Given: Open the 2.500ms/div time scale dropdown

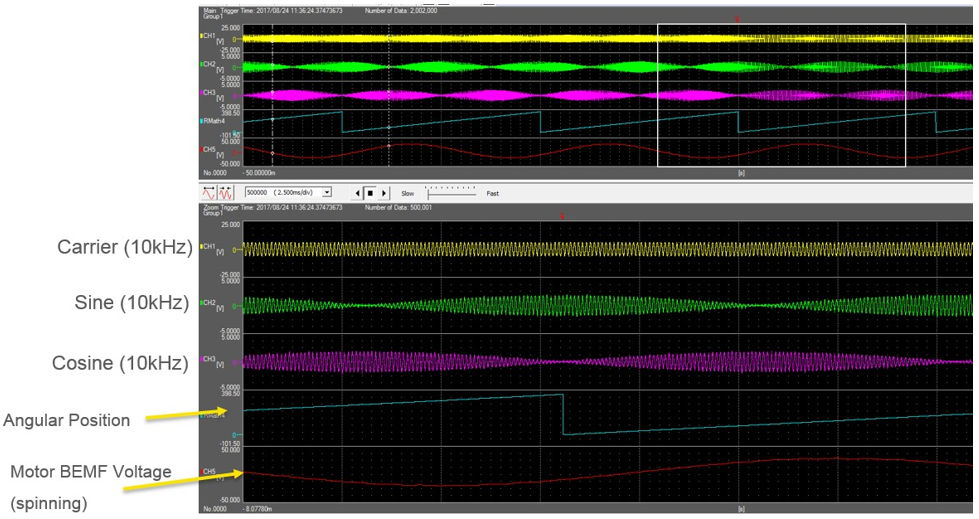Looking at the screenshot, I should coord(326,192).
